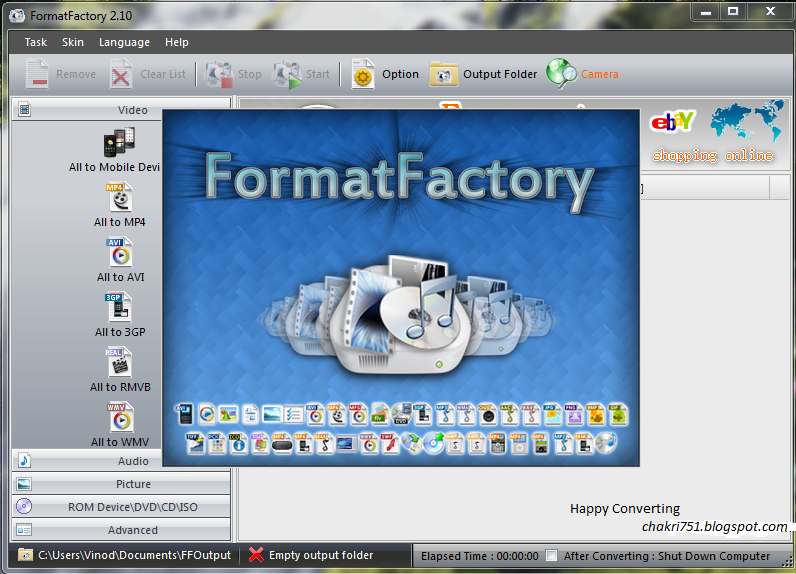The width and height of the screenshot is (796, 574).
Task: Open Option settings gear icon
Action: (362, 74)
